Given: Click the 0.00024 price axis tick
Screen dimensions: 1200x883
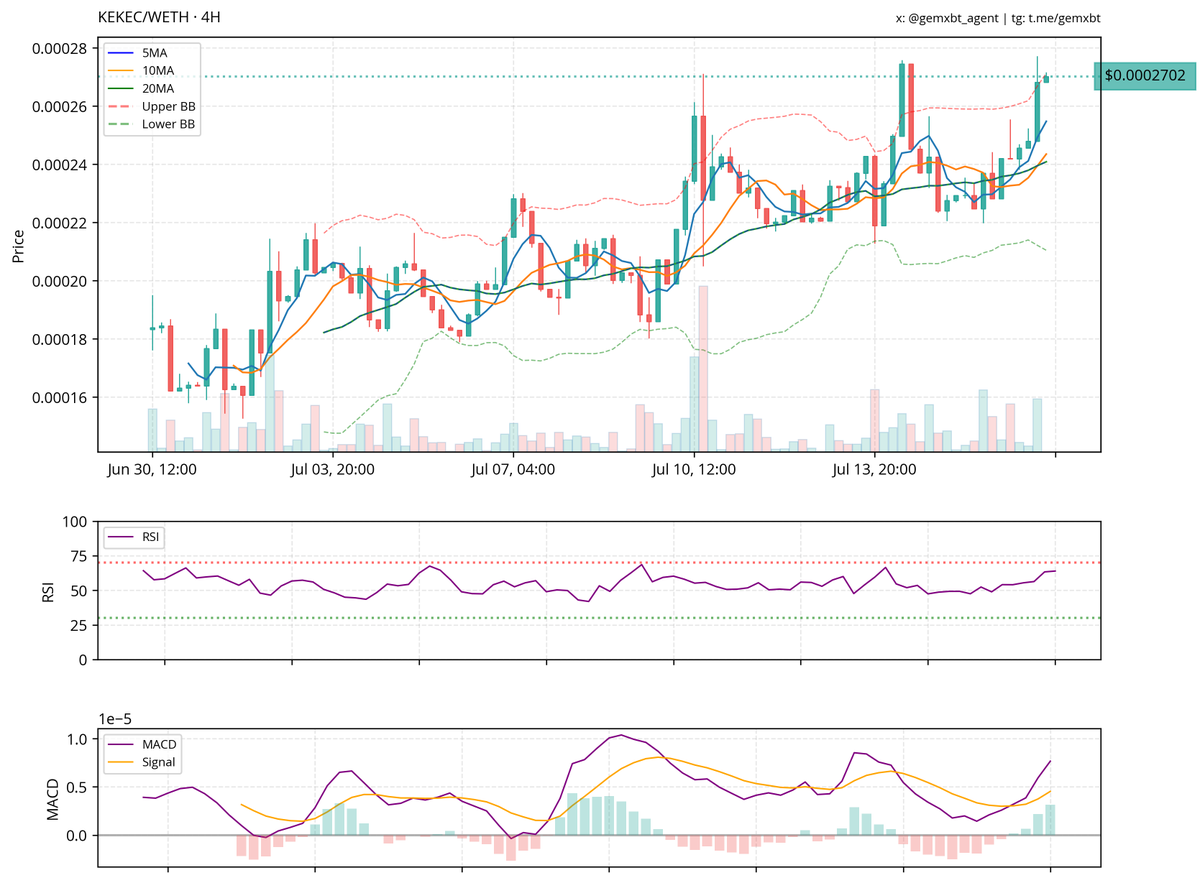Looking at the screenshot, I should coord(61,165).
